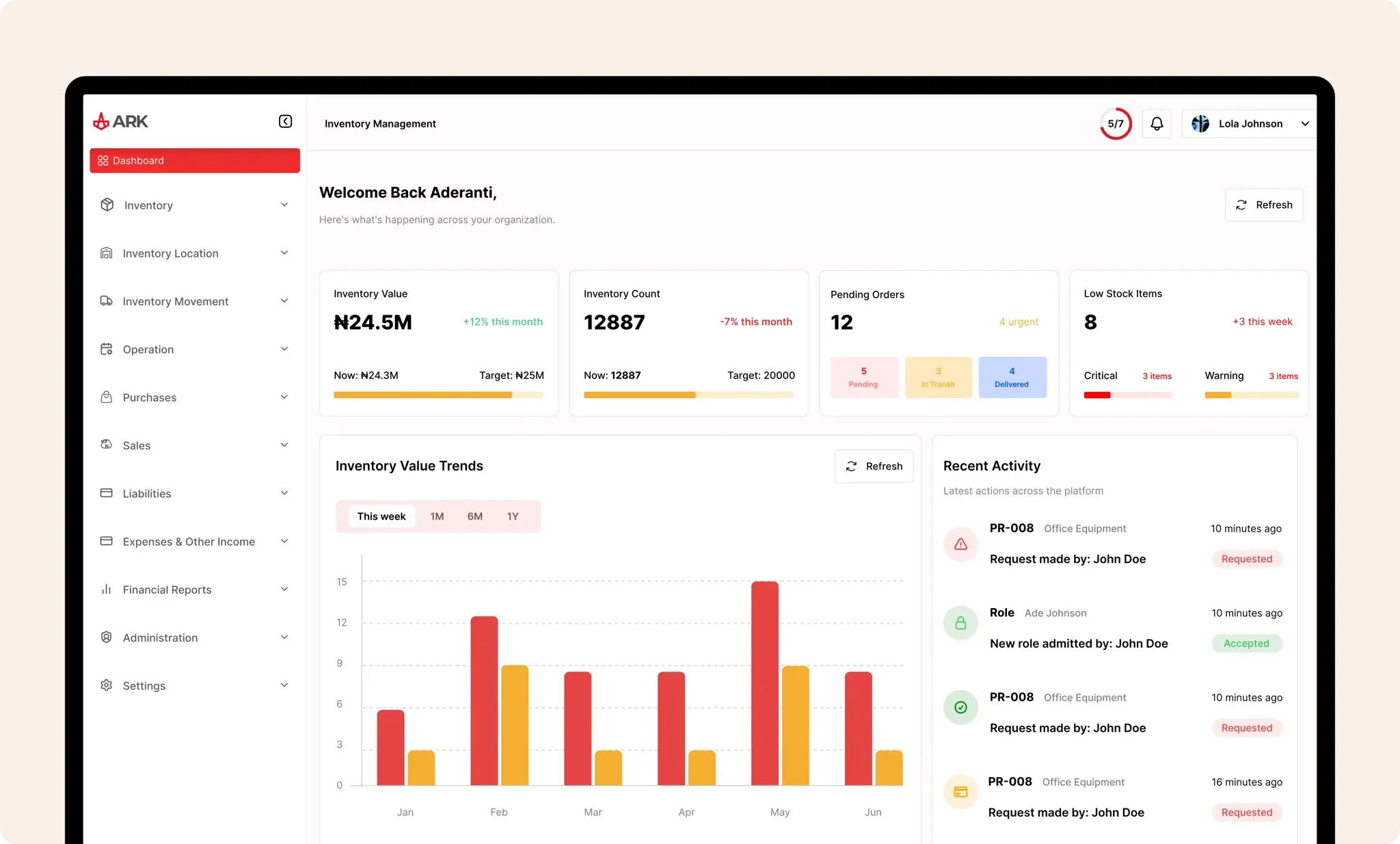
Task: Click the Financial Reports bar chart icon
Action: 107,589
